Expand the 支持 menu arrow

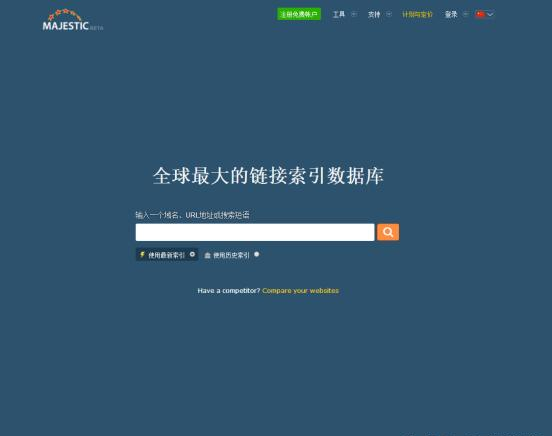coord(389,14)
